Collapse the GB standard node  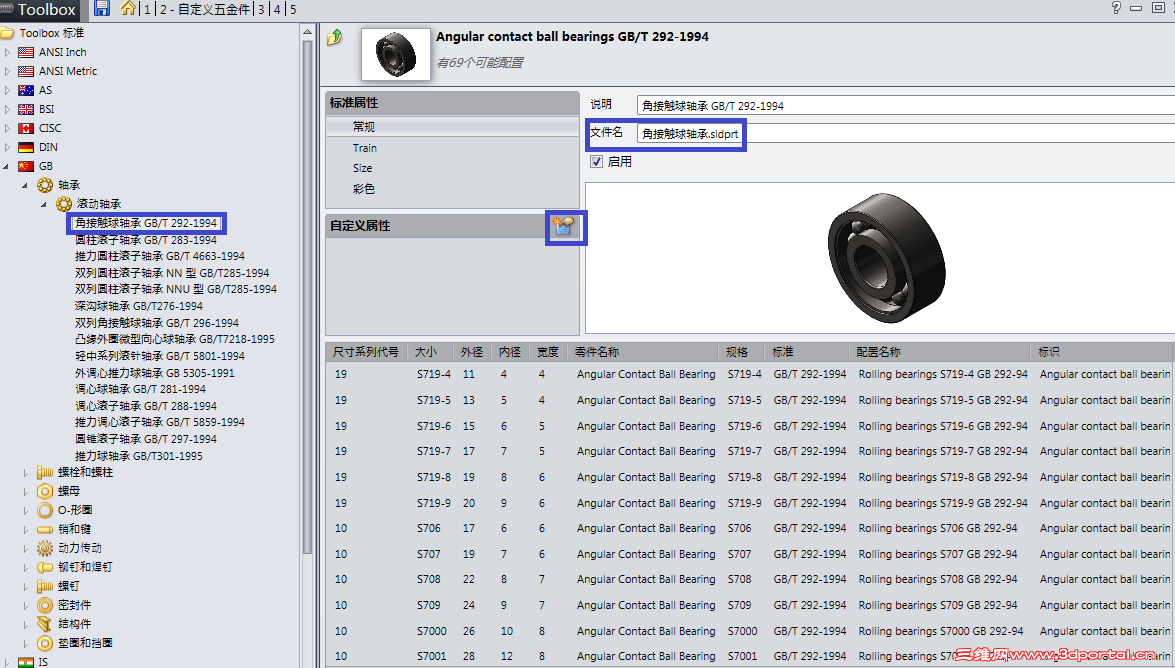[7, 166]
